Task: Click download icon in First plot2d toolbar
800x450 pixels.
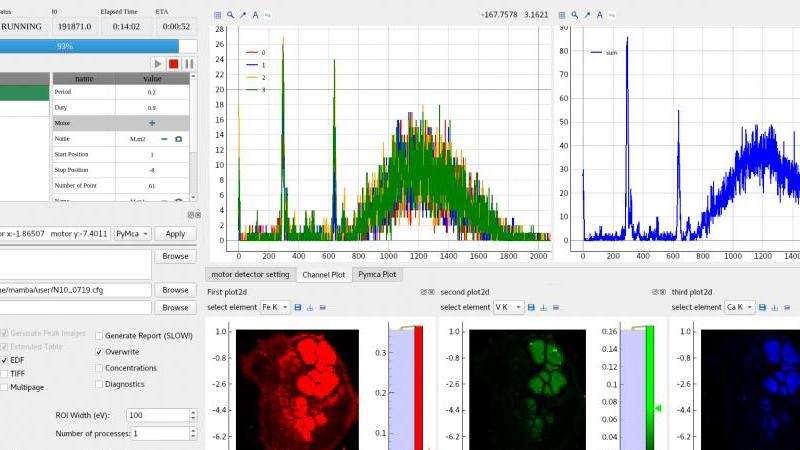Action: point(310,307)
